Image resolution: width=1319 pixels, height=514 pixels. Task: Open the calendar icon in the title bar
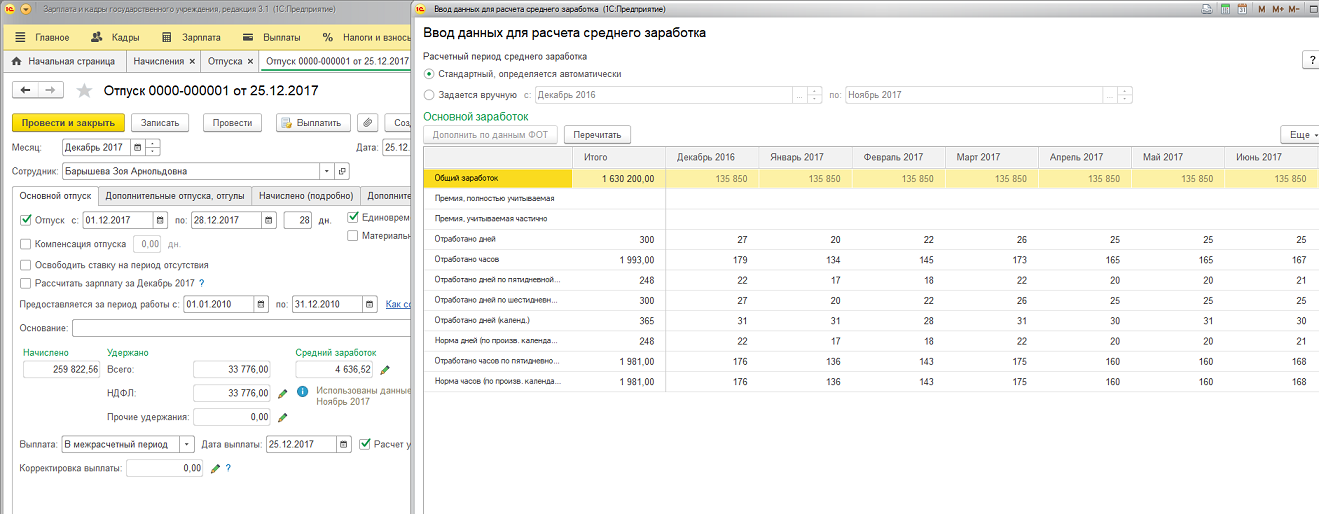[1242, 9]
